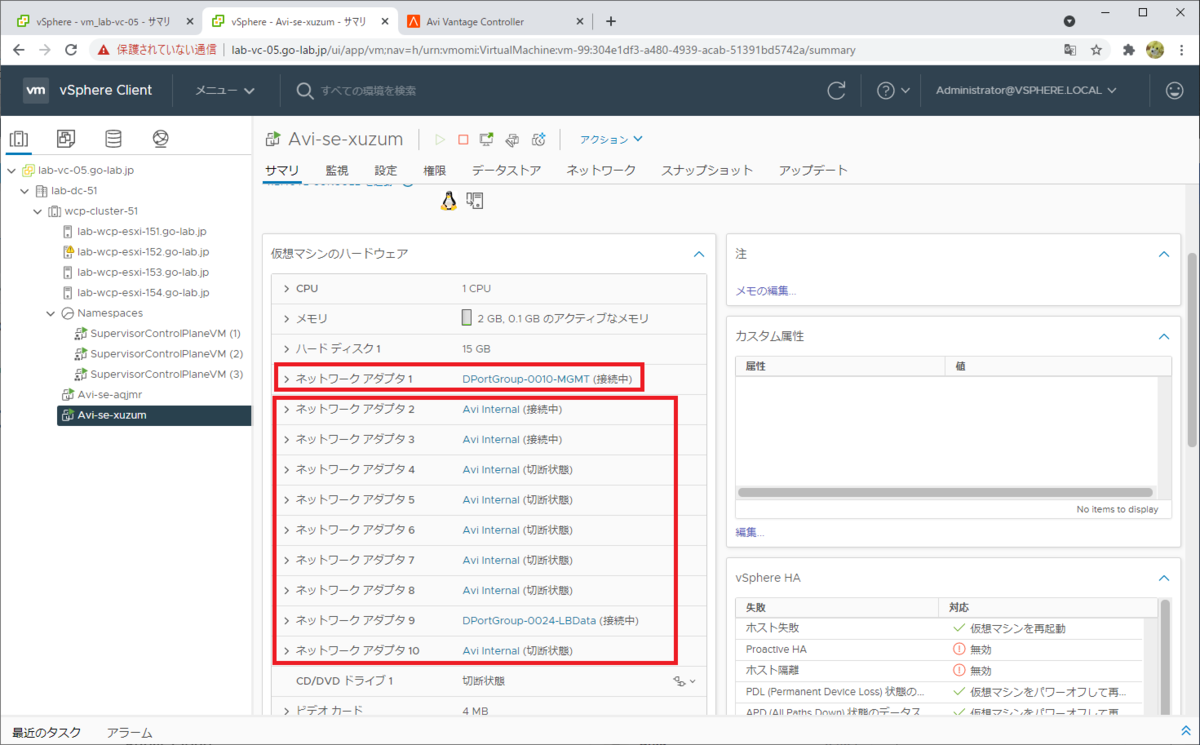Viewport: 1200px width, 745px height.
Task: Switch to the 権限 tab
Action: [x=435, y=170]
